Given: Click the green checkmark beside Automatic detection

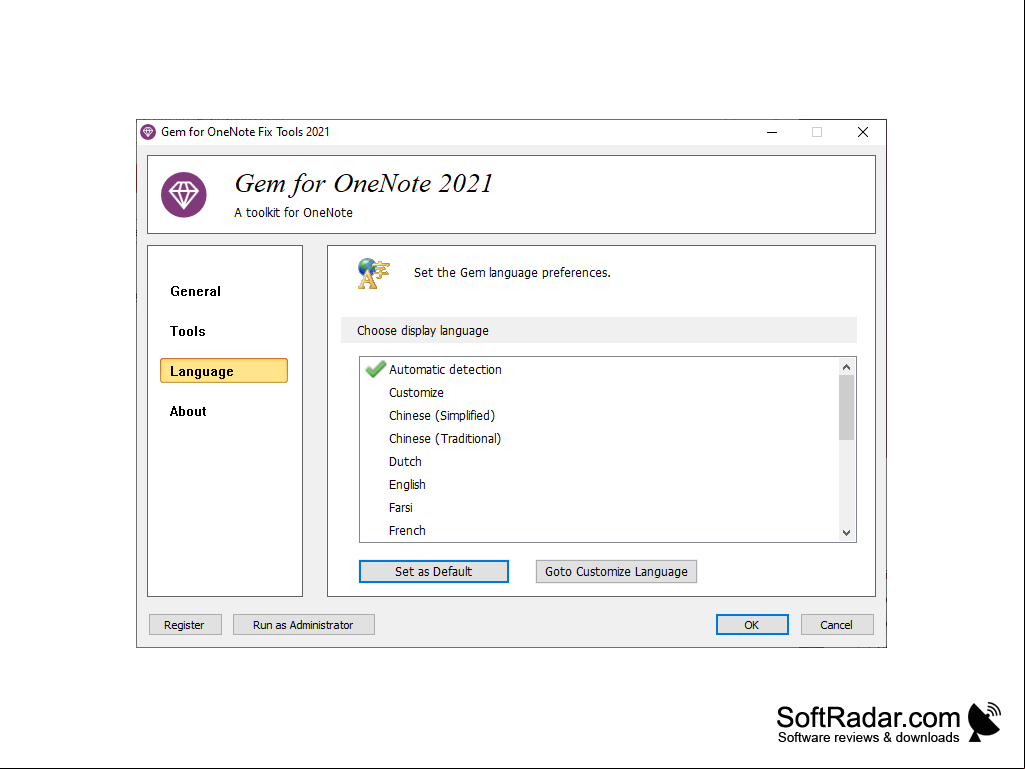Looking at the screenshot, I should click(375, 369).
